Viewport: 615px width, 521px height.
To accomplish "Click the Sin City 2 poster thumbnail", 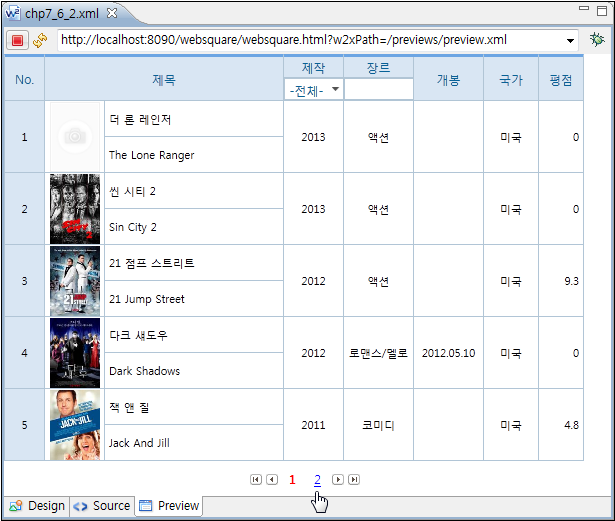I will click(75, 209).
